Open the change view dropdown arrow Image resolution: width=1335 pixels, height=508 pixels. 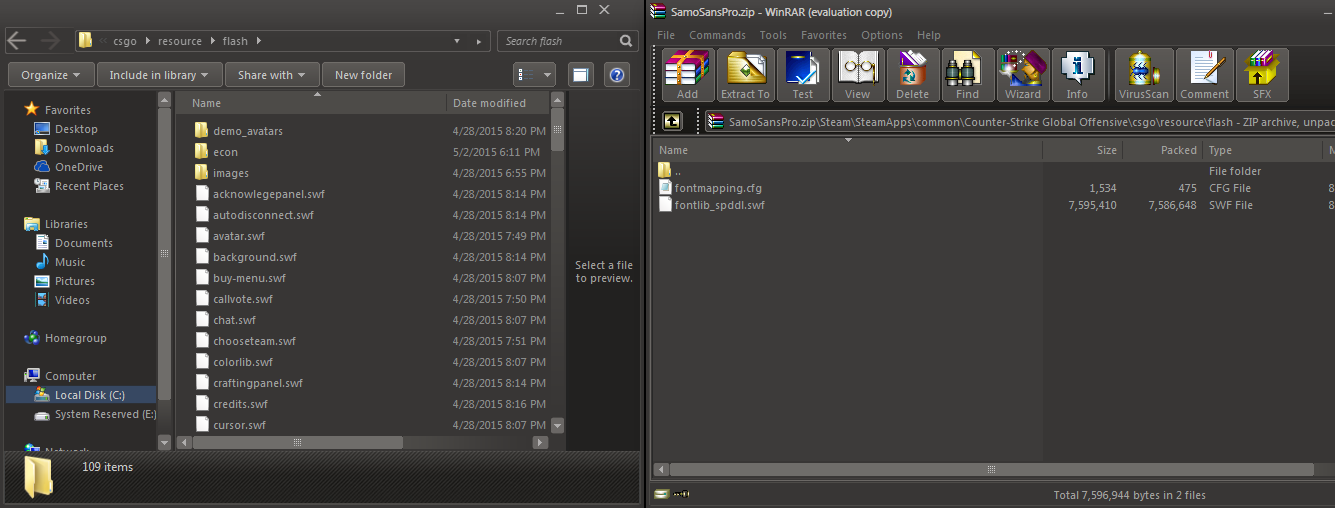pyautogui.click(x=548, y=75)
